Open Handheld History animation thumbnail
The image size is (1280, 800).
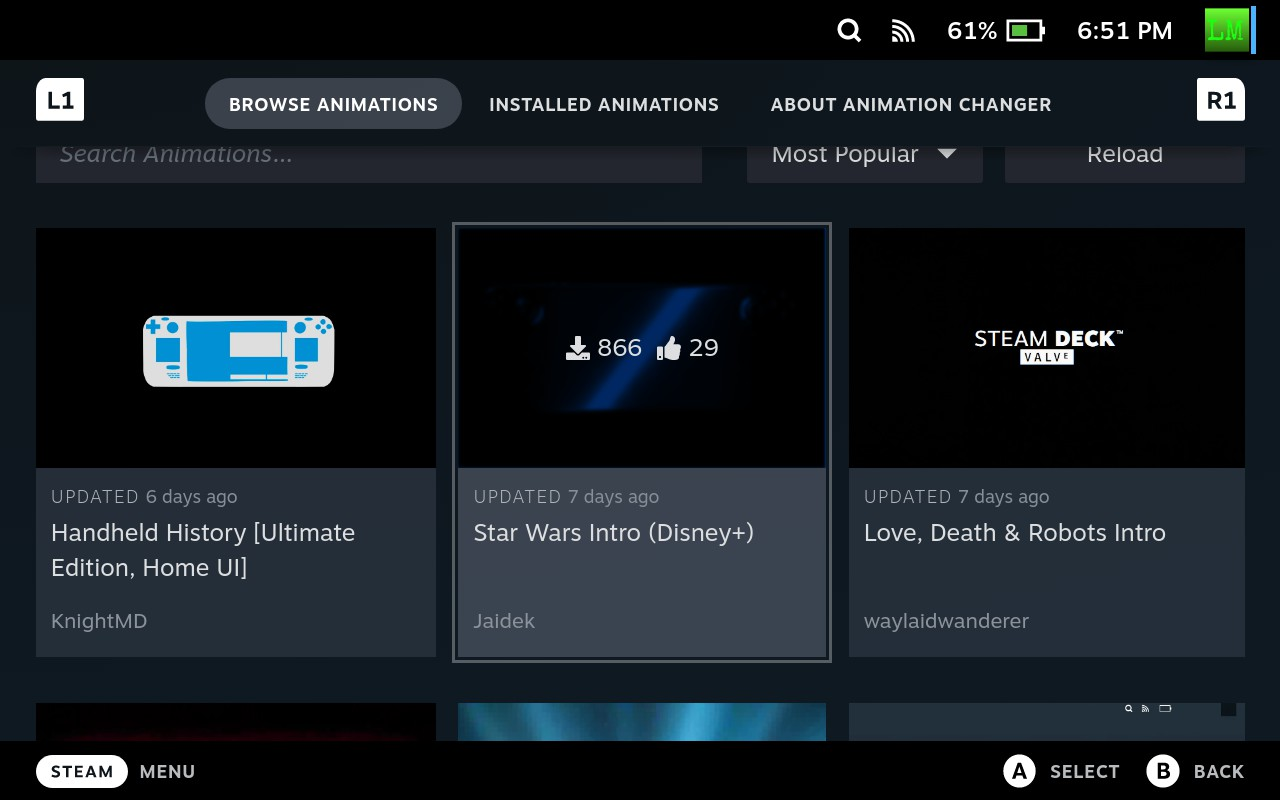point(236,348)
